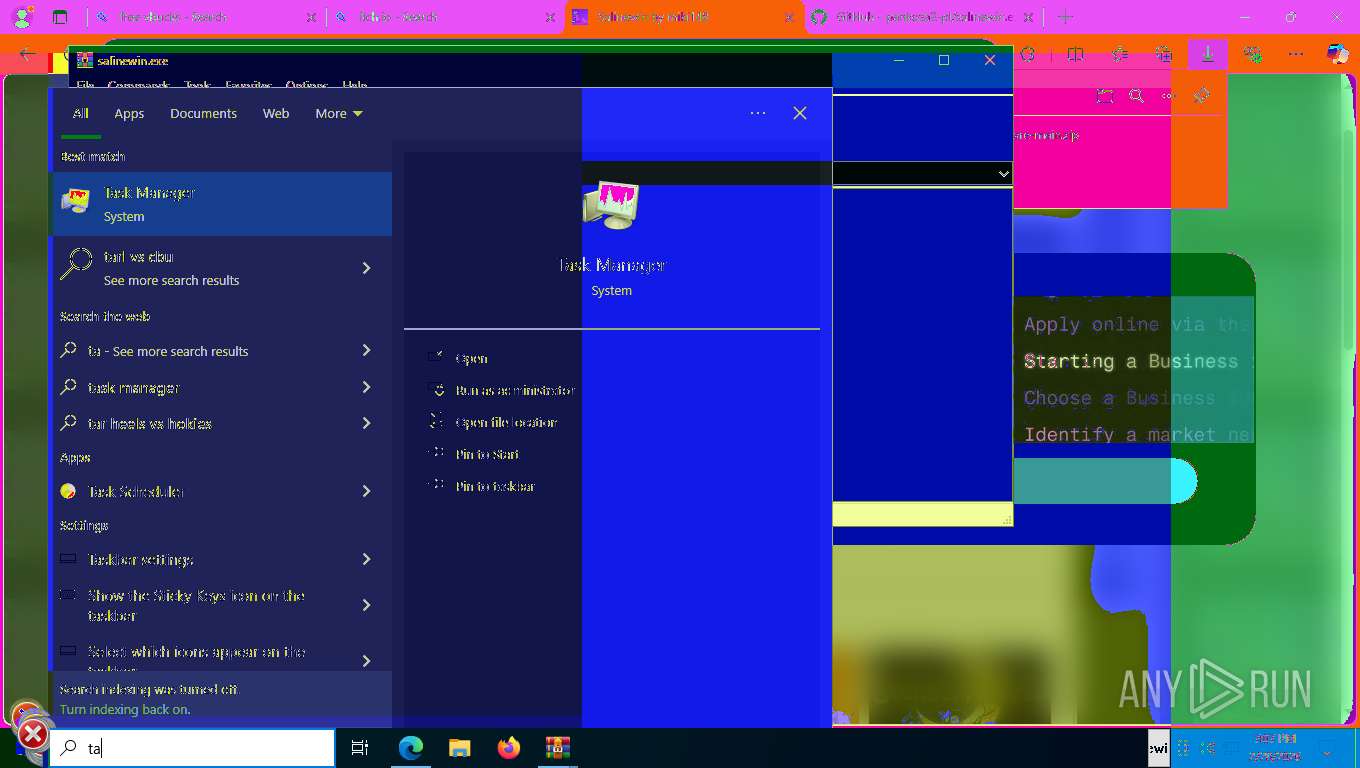Toggle Edge split screen icon
1360x768 pixels.
coord(1075,54)
